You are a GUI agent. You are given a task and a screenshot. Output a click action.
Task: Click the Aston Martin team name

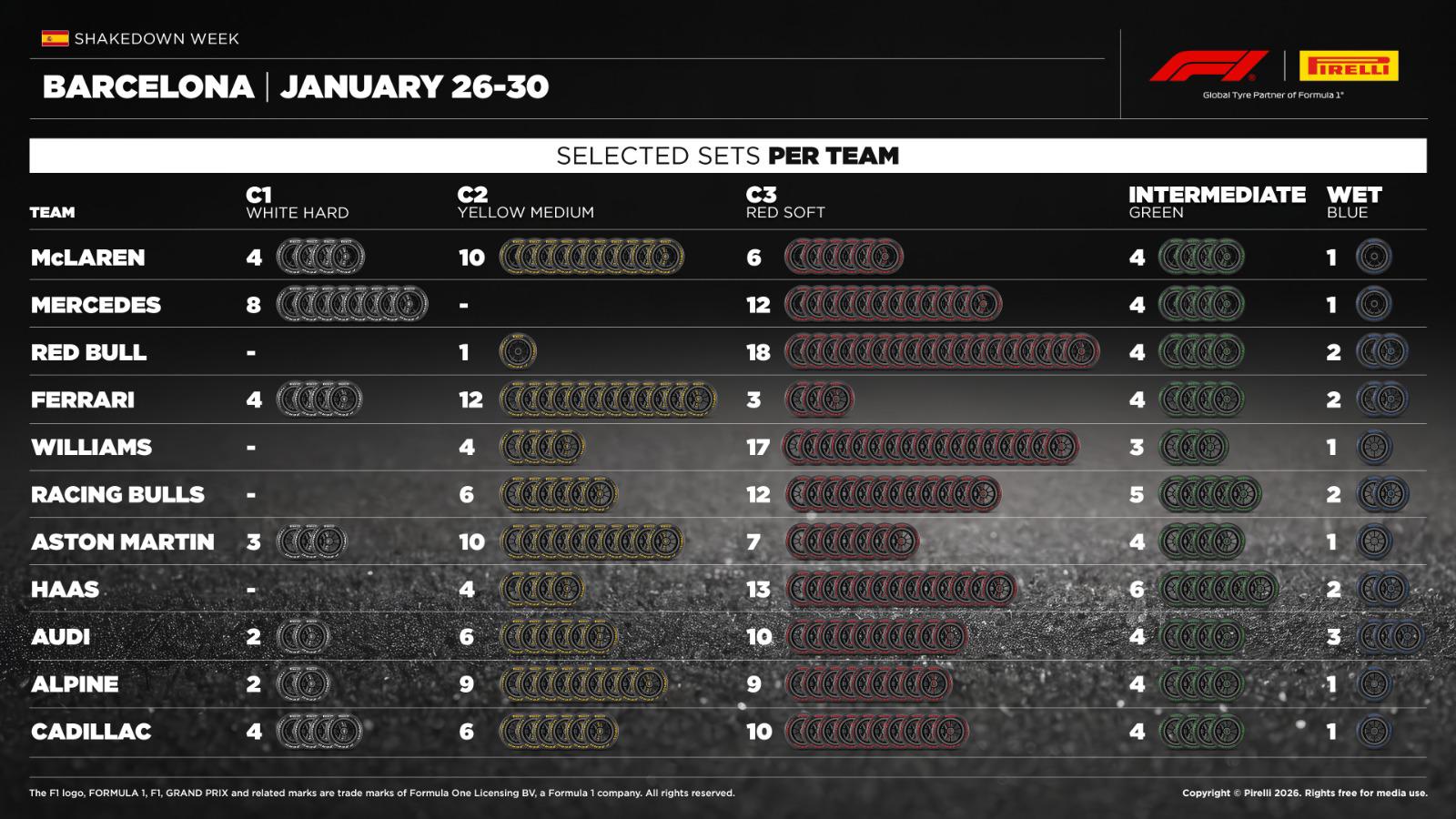point(123,542)
